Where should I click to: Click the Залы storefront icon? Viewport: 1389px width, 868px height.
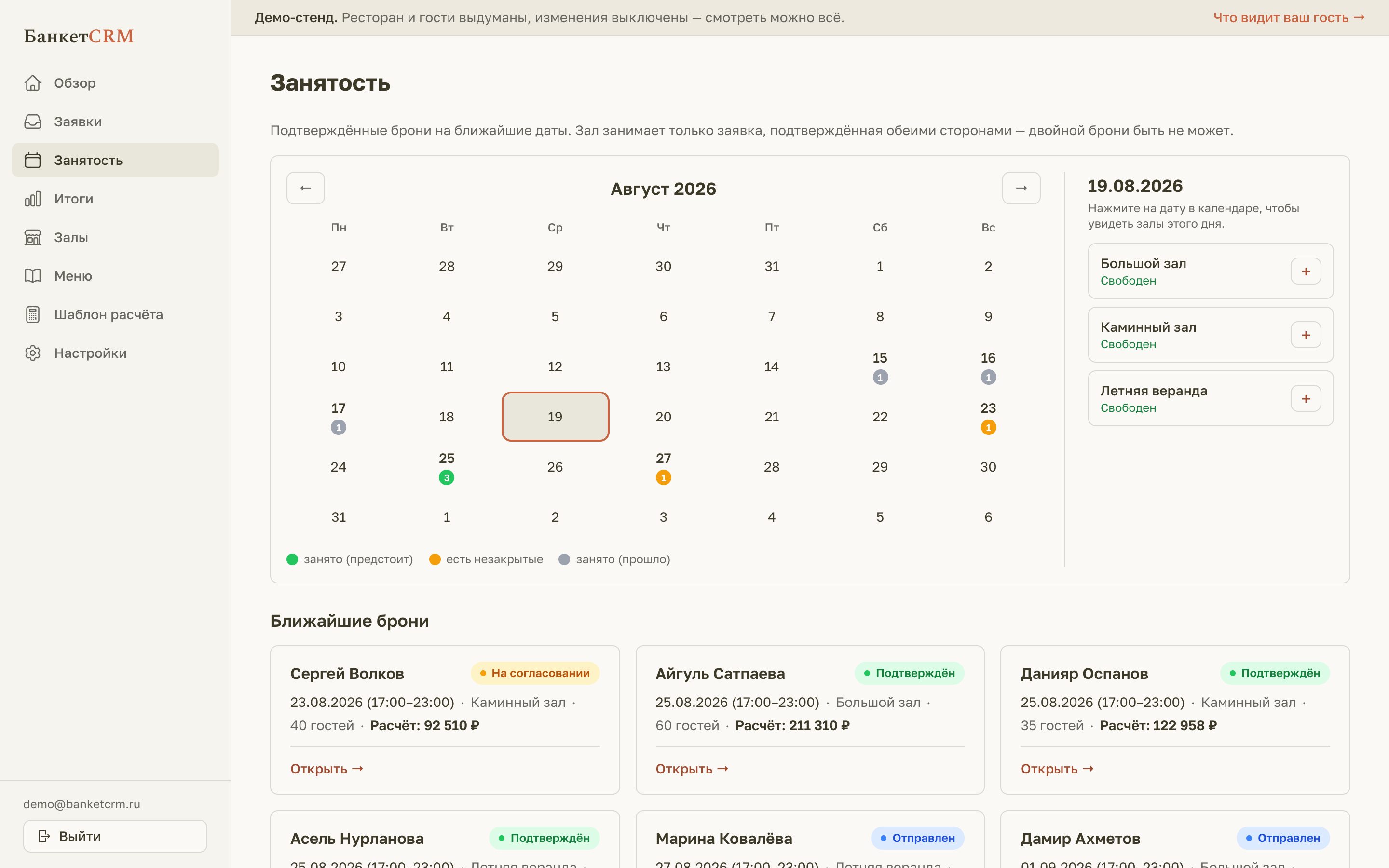click(33, 237)
